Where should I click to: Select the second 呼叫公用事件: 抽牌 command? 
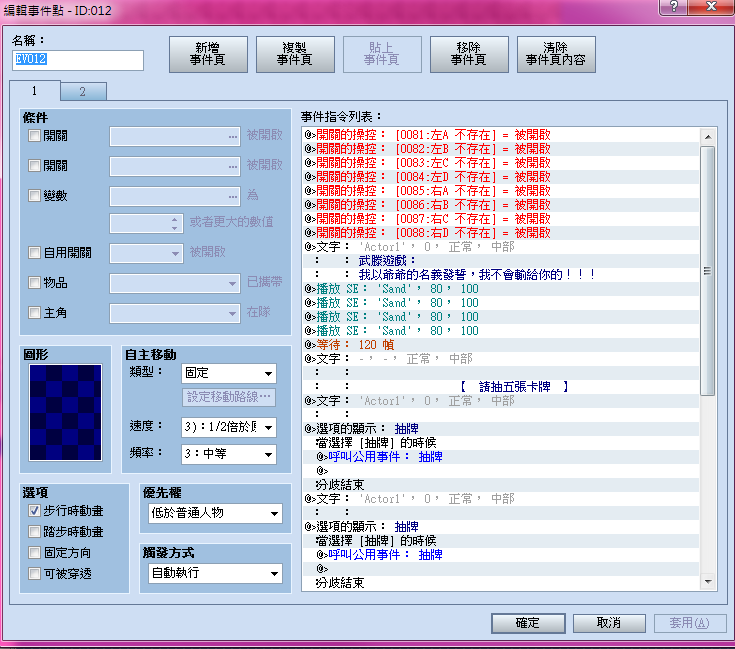click(501, 555)
